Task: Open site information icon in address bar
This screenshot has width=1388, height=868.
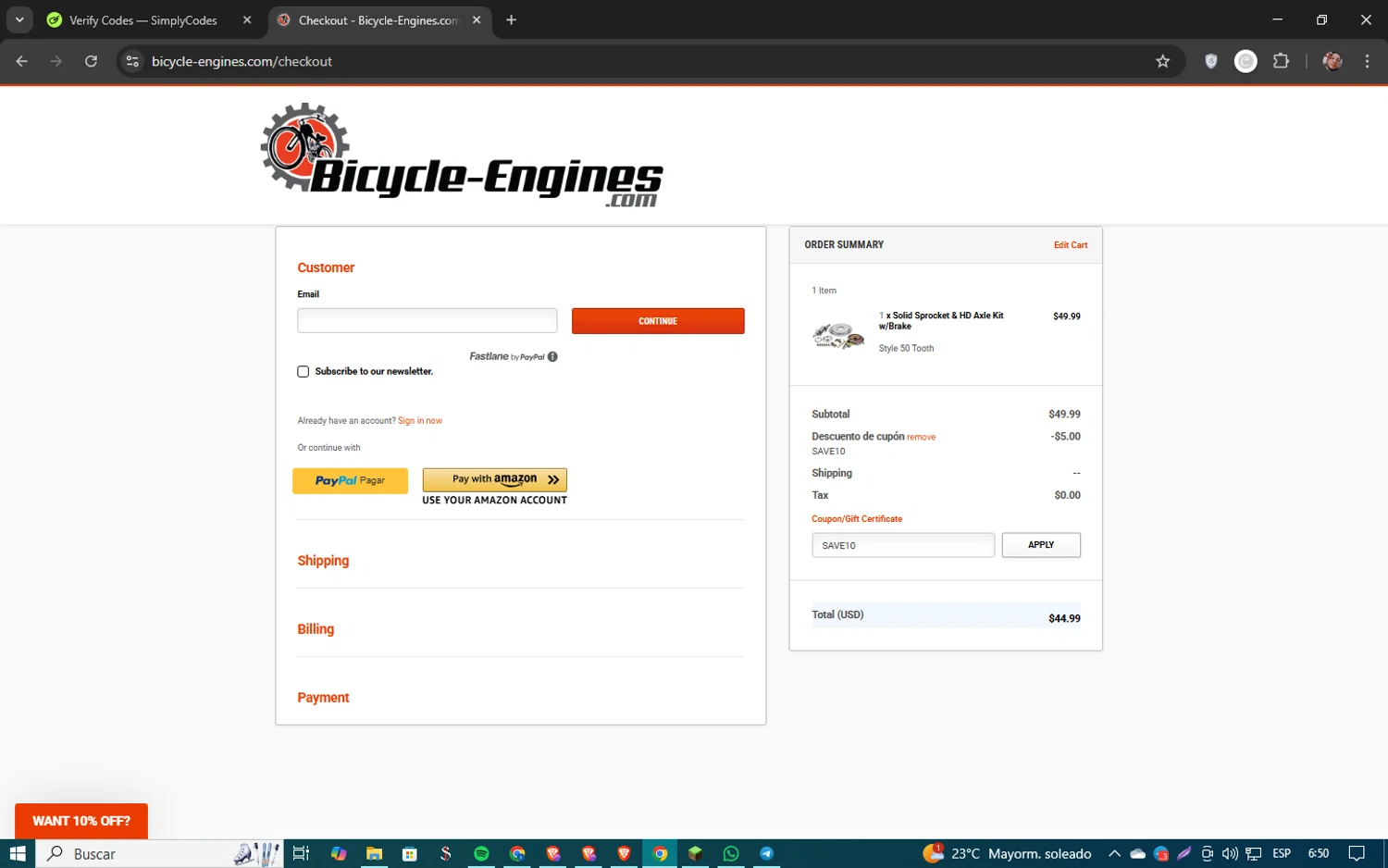Action: (x=132, y=61)
